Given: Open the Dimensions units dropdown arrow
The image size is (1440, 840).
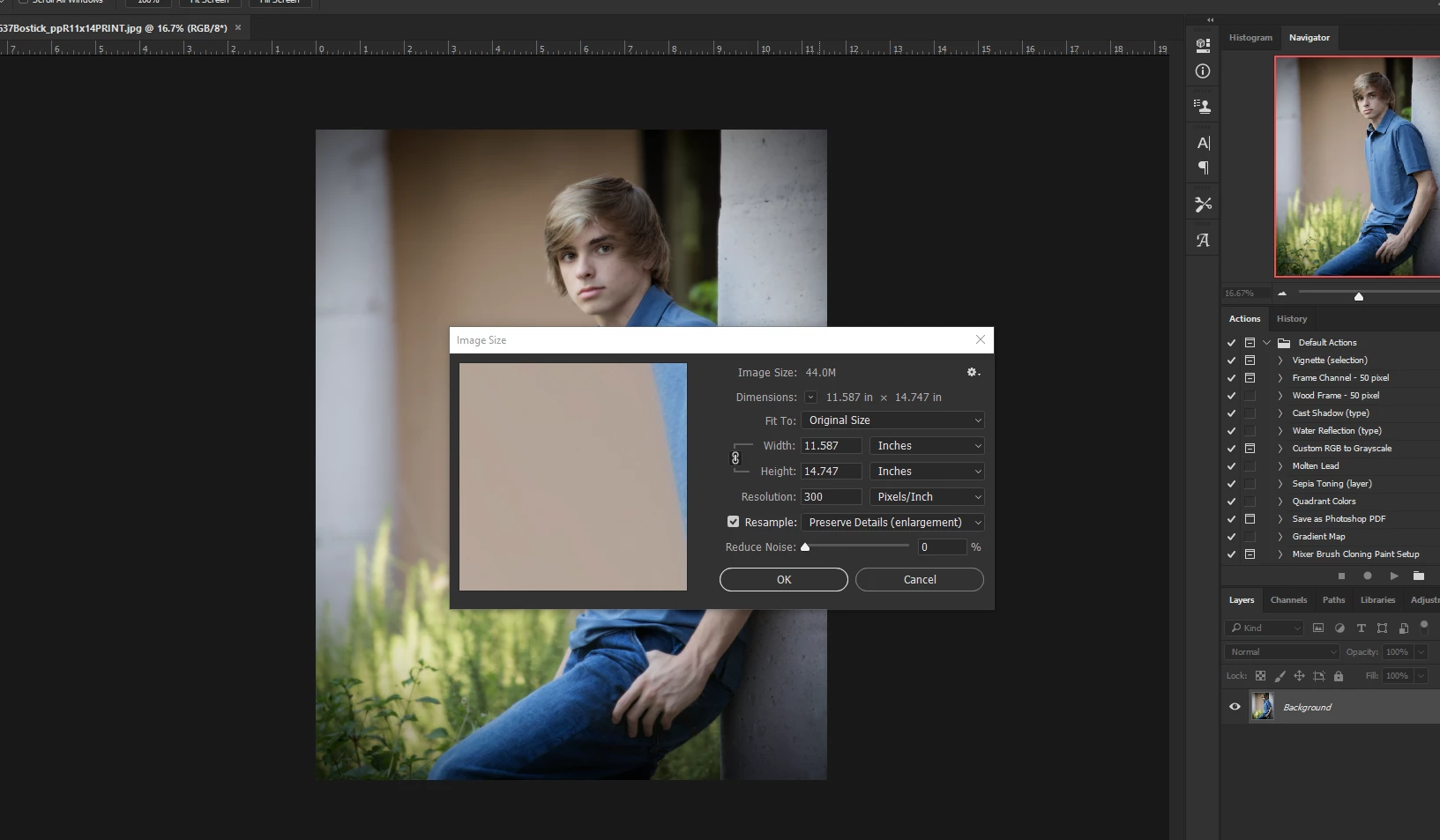Looking at the screenshot, I should pos(810,398).
